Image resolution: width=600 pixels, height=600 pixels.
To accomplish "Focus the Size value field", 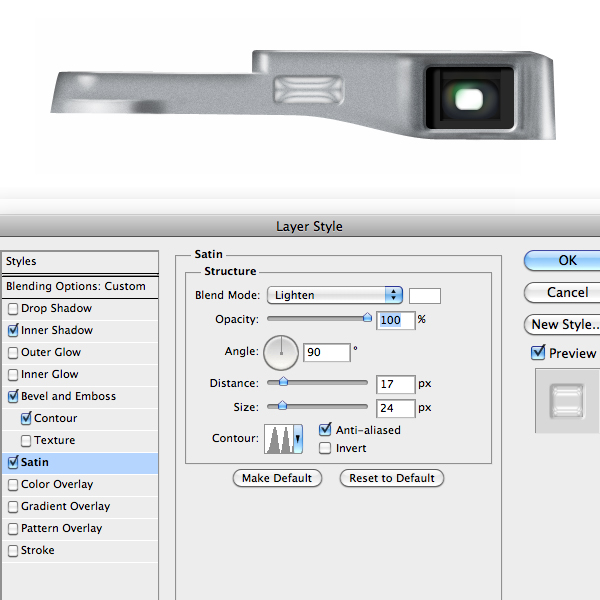I will 396,408.
